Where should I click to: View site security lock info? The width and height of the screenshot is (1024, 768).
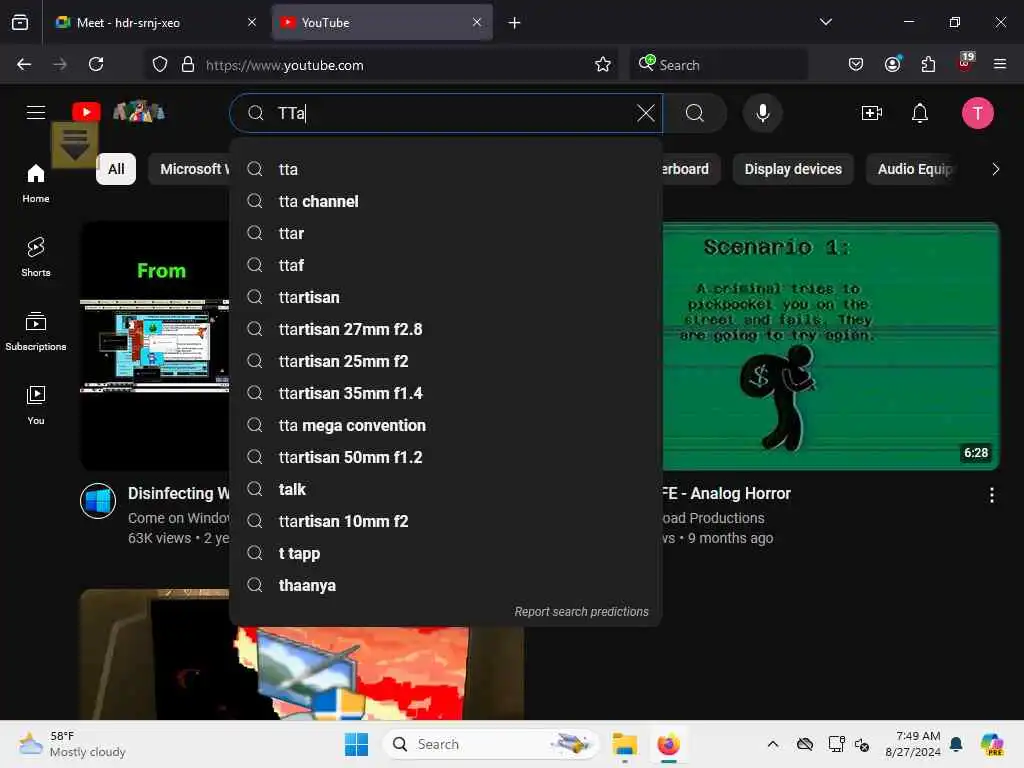[x=188, y=64]
